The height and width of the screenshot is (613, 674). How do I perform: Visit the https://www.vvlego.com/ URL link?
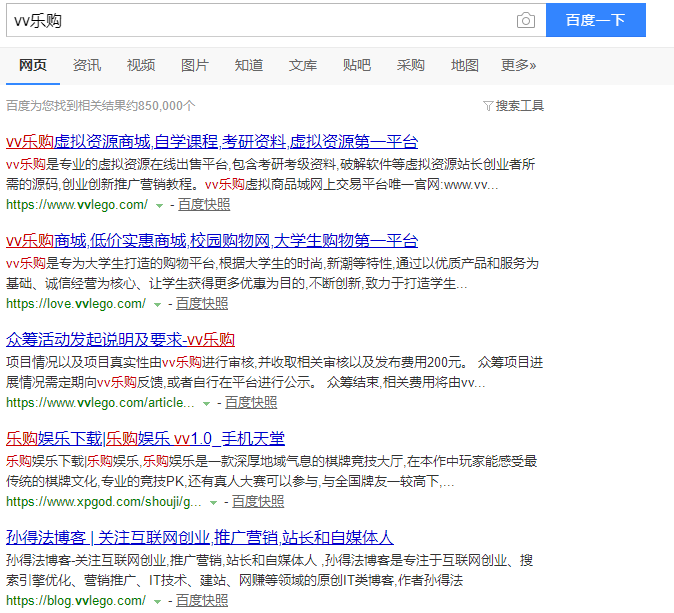pos(77,205)
